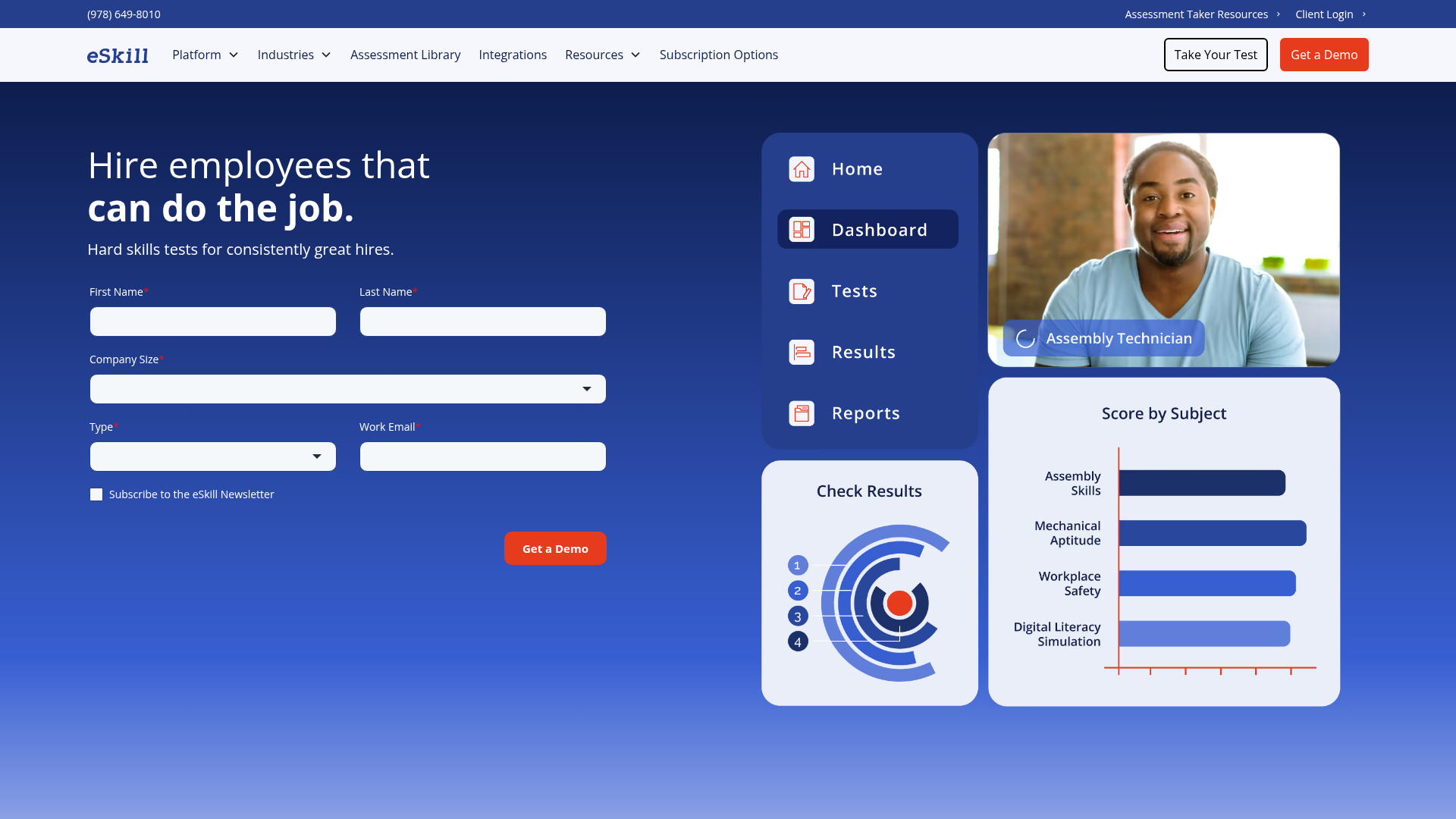Click the Get a Demo form button
The height and width of the screenshot is (819, 1456).
click(555, 548)
